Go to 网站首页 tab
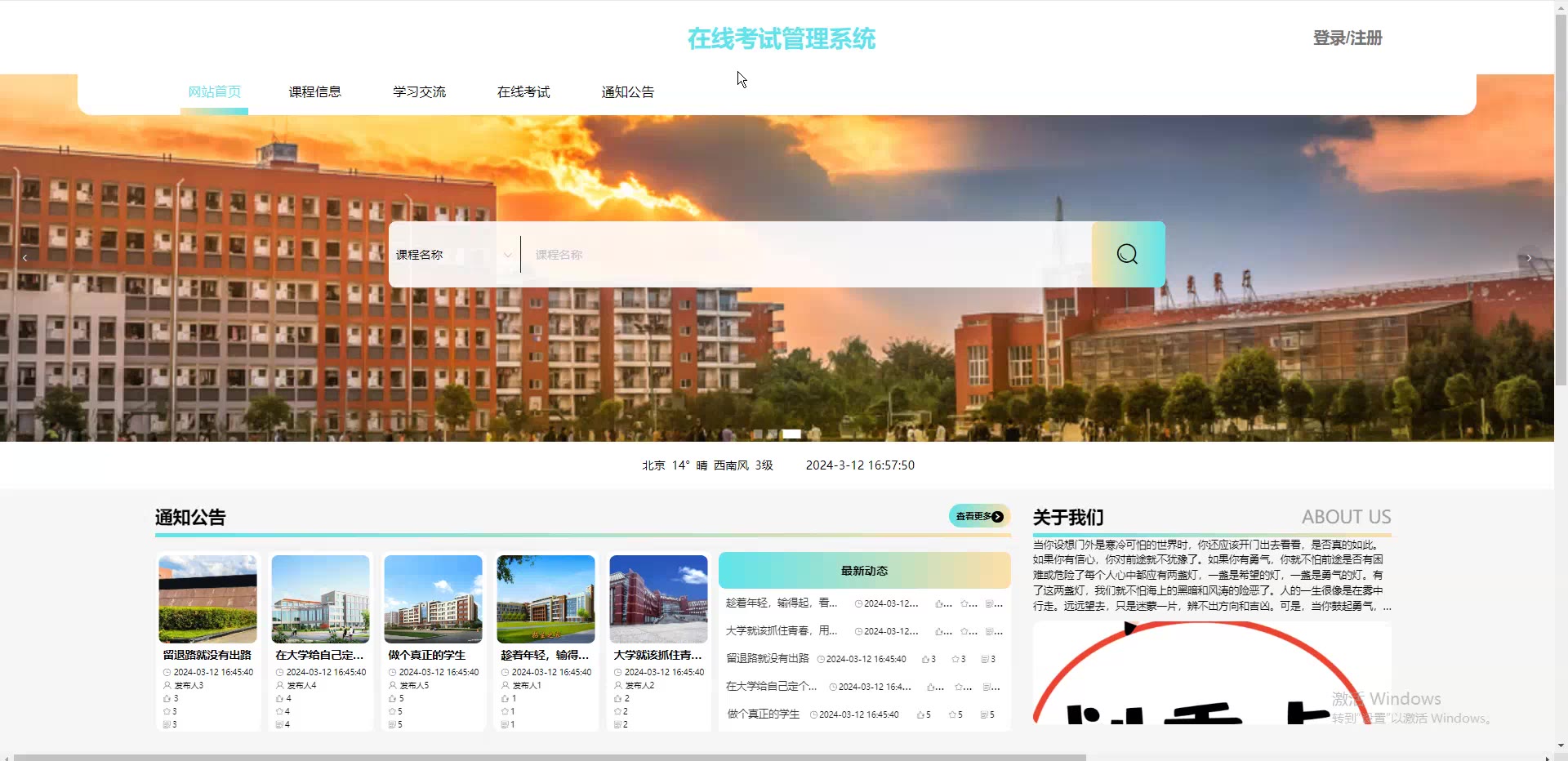 tap(215, 92)
